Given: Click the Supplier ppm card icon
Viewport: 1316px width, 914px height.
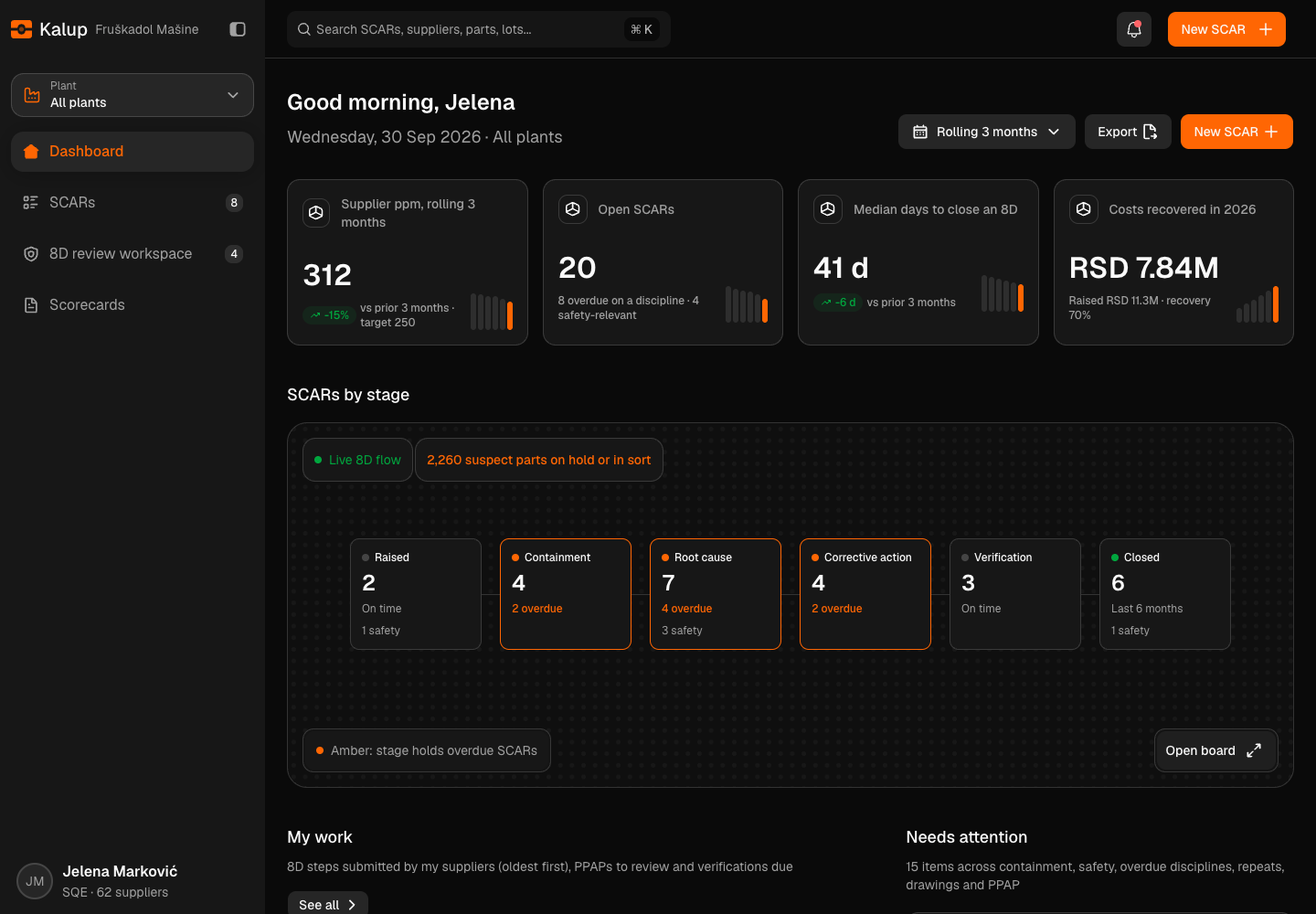Looking at the screenshot, I should 316,213.
